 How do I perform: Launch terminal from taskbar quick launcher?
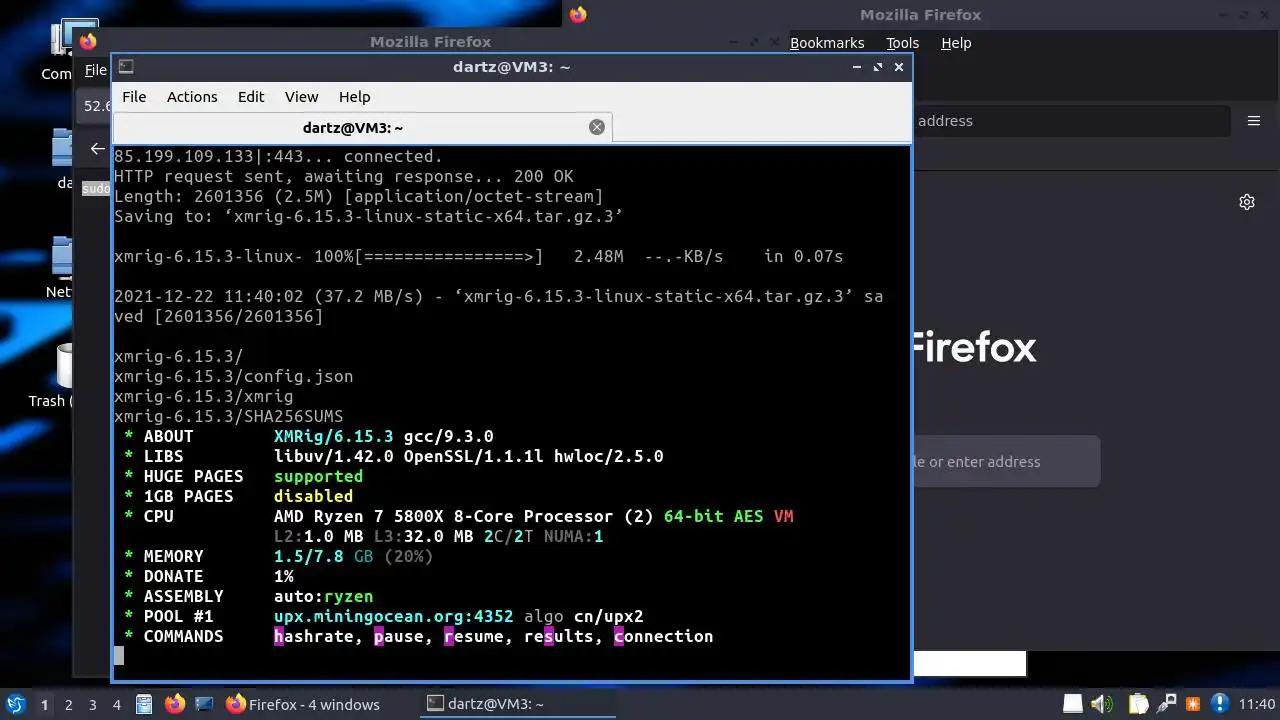pos(204,704)
